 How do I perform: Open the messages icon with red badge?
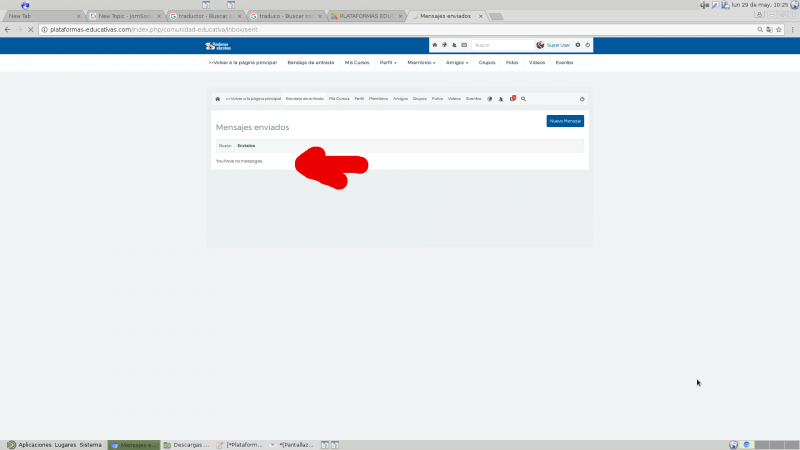coord(512,99)
